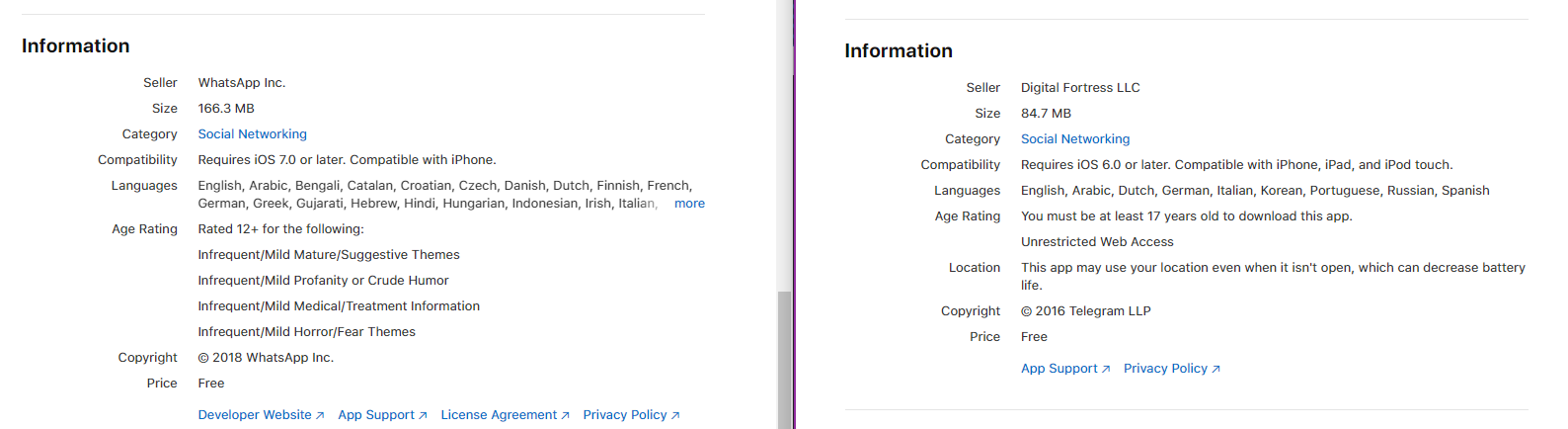Viewport: 1568px width, 429px height.
Task: Click the 'Digital Fortress LLC' seller name
Action: 1080,88
